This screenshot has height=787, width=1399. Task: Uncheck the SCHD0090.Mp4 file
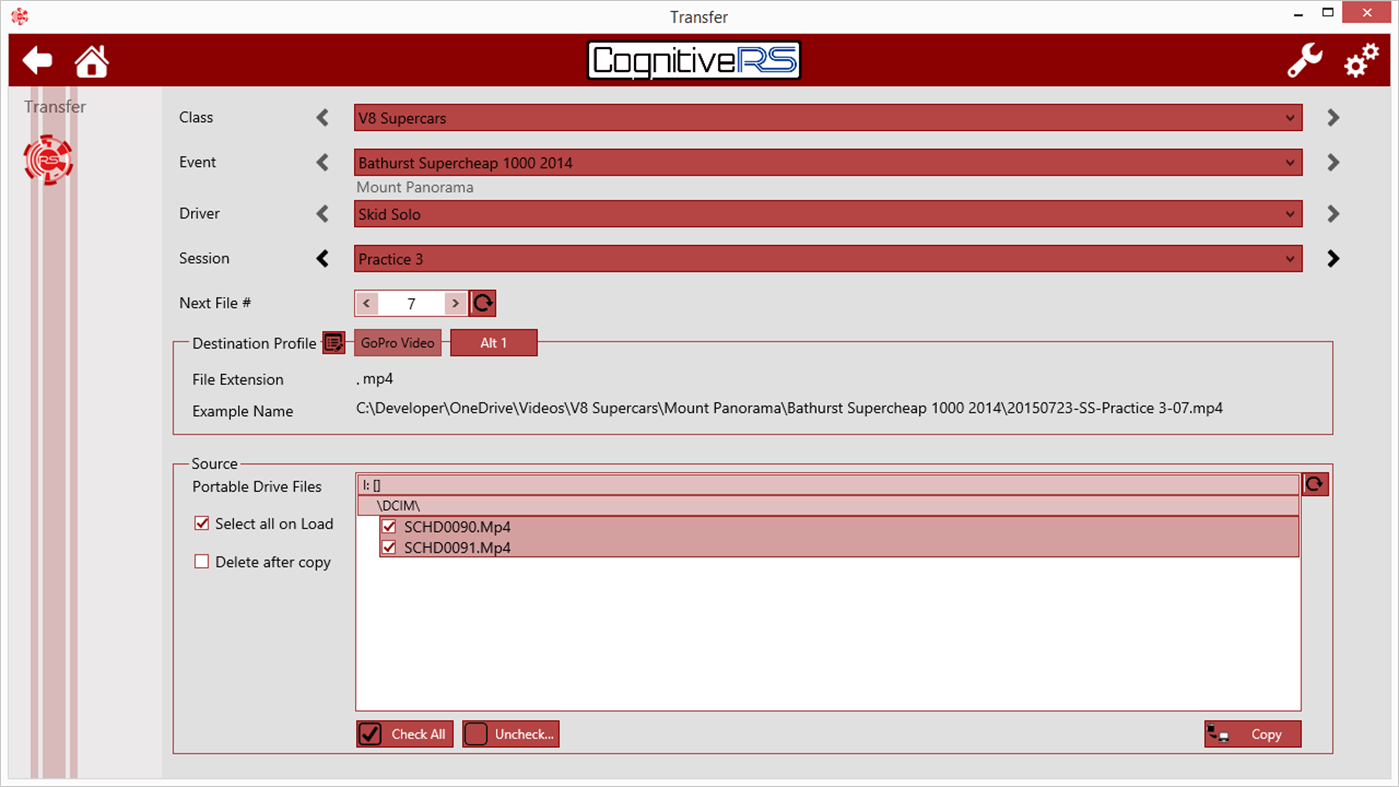coord(389,526)
